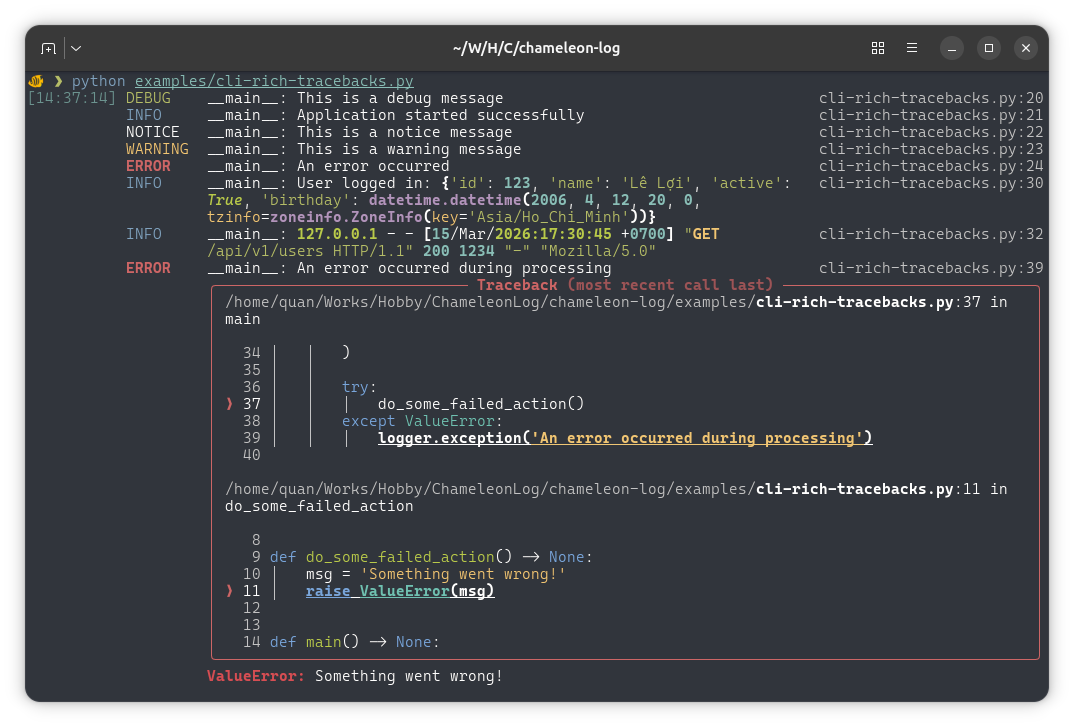This screenshot has width=1074, height=727.
Task: Click 'This is a debug message' text
Action: (x=400, y=98)
